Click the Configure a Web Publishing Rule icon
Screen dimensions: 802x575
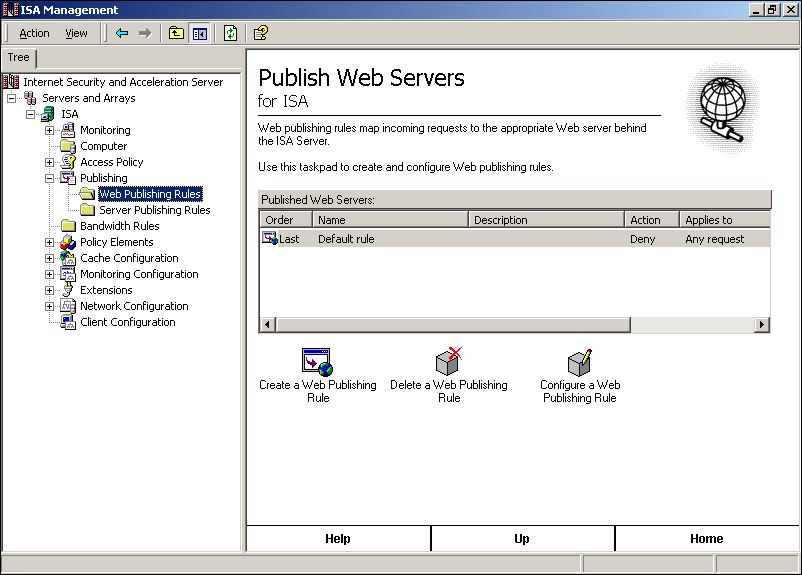coord(579,361)
